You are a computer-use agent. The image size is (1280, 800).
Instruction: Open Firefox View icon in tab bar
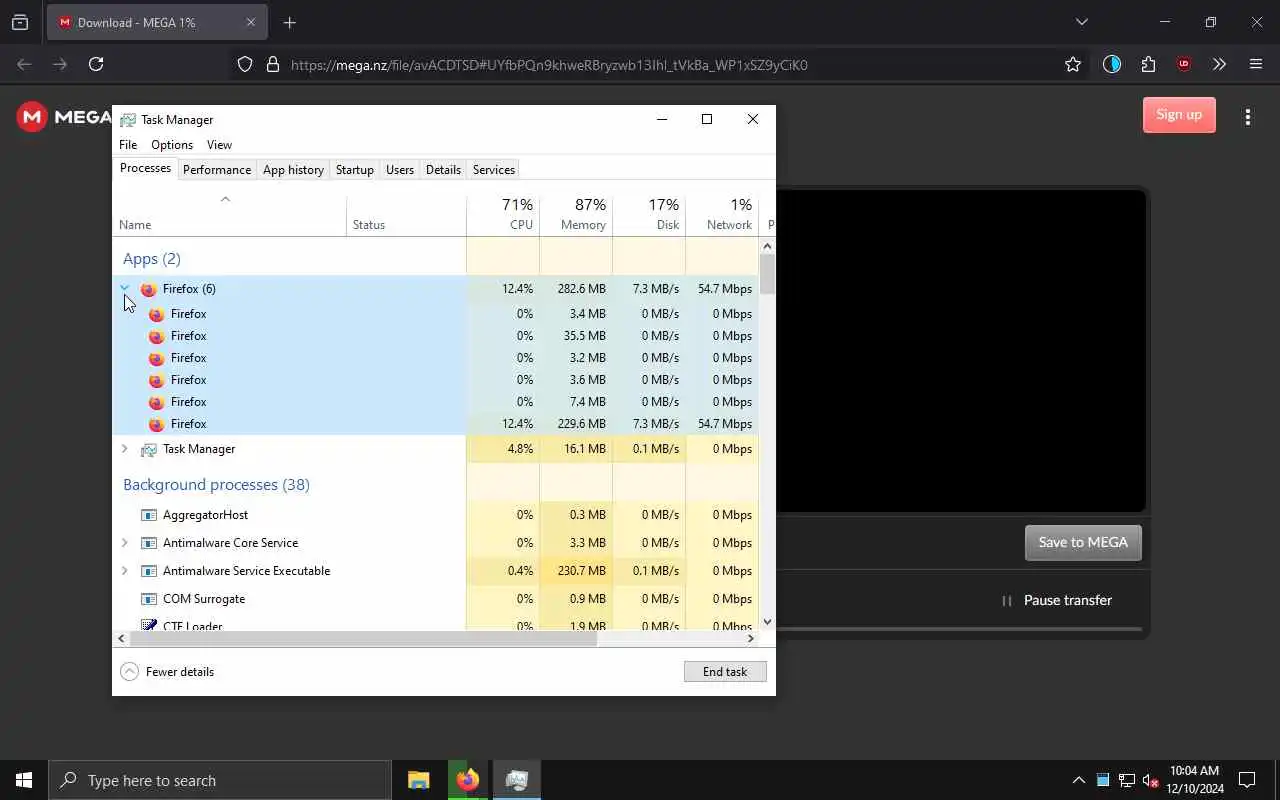[x=20, y=22]
